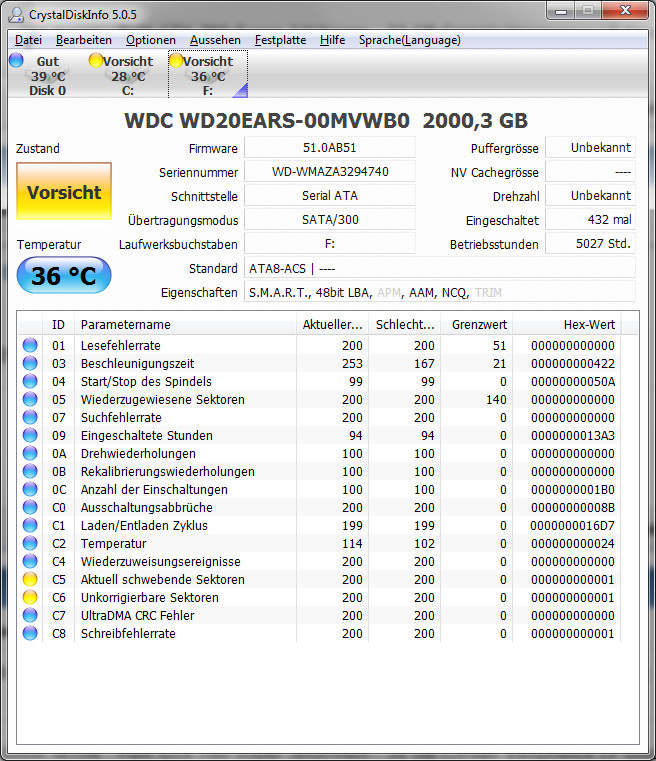Click blue status icon for Suchfehlerrate
Screen dimensions: 656x761
coord(30,417)
